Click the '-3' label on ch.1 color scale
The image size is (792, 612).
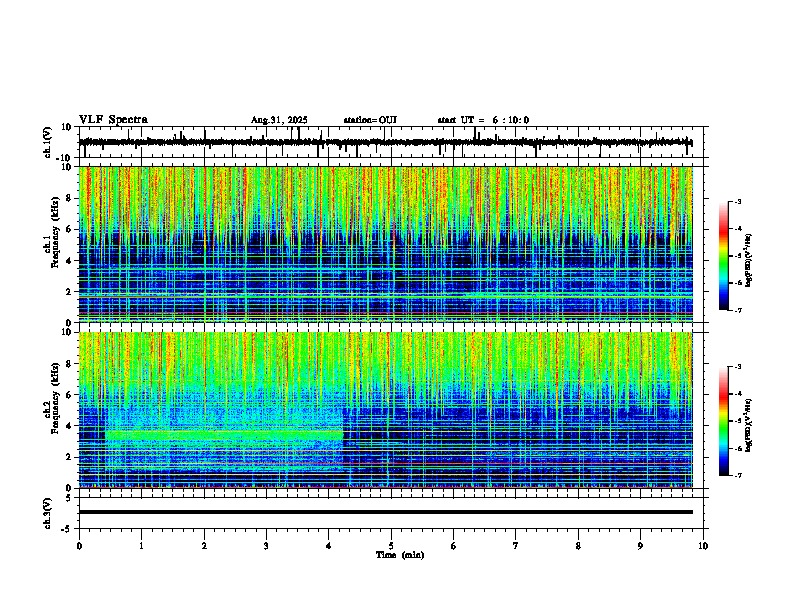point(737,202)
